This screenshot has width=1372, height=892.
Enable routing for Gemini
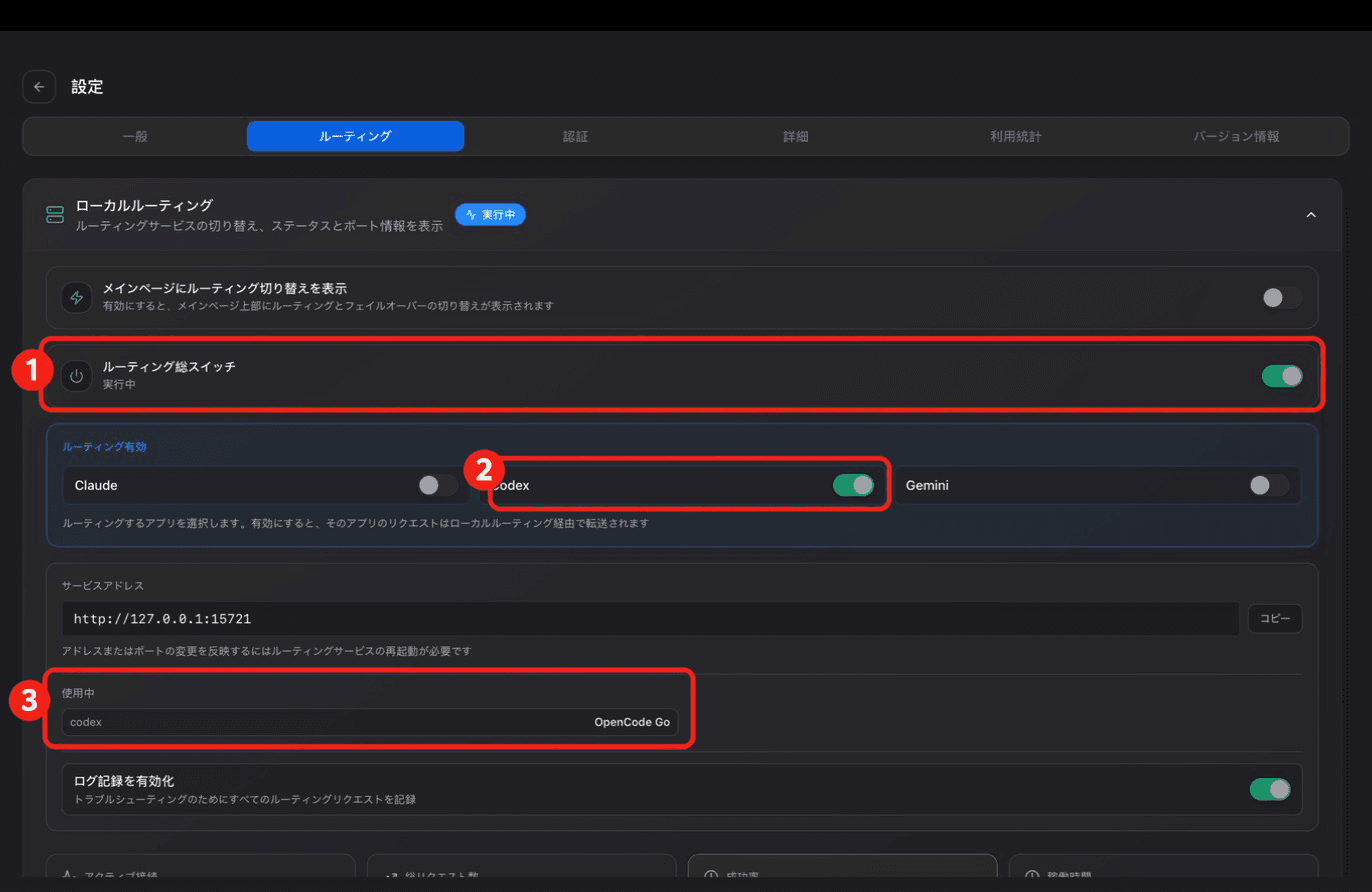(x=1269, y=485)
